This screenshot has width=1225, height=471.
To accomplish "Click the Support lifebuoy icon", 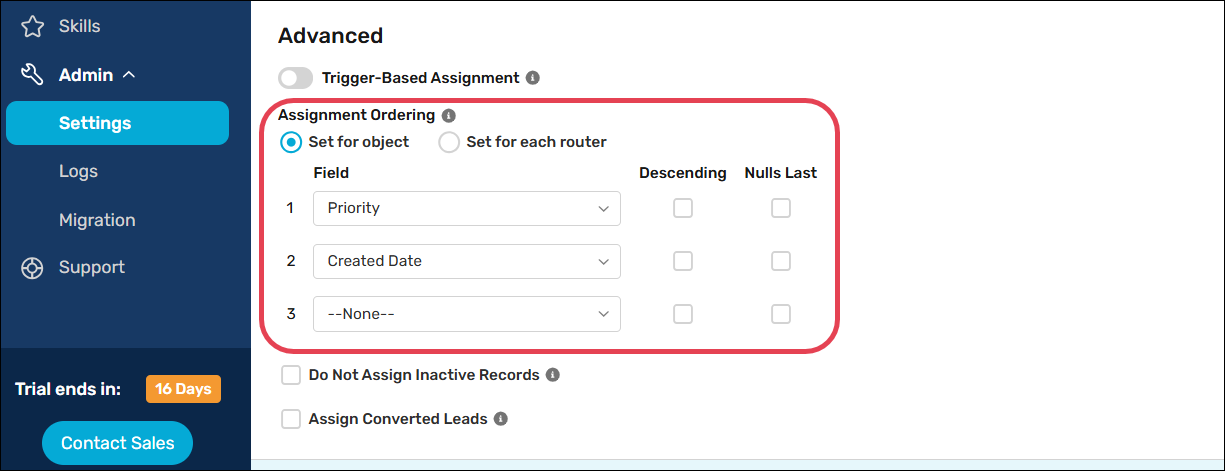I will [32, 268].
